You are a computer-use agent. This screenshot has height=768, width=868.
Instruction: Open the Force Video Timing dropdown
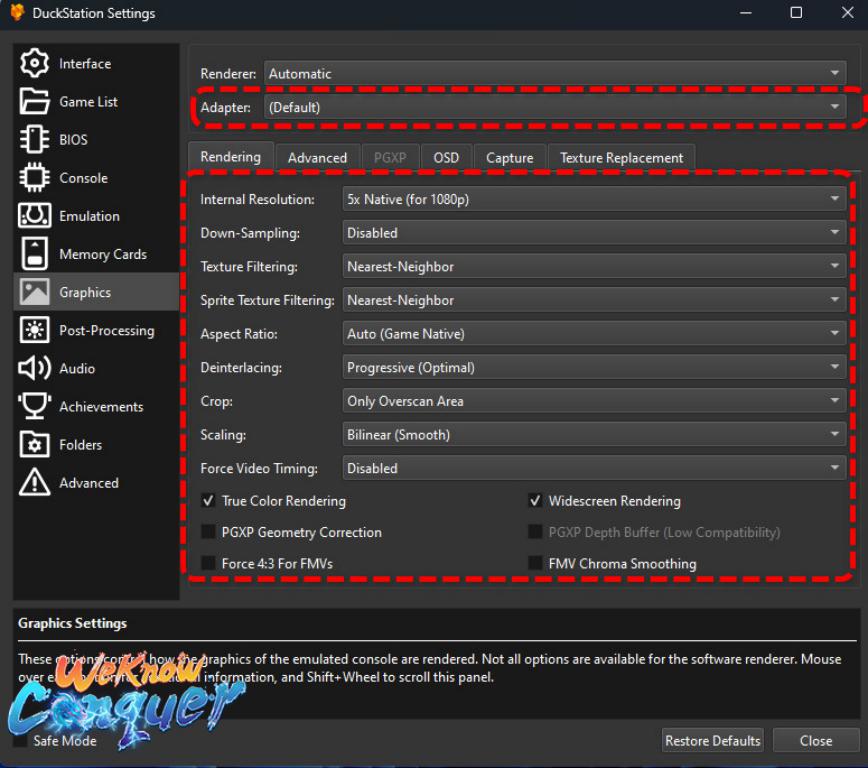coord(594,468)
